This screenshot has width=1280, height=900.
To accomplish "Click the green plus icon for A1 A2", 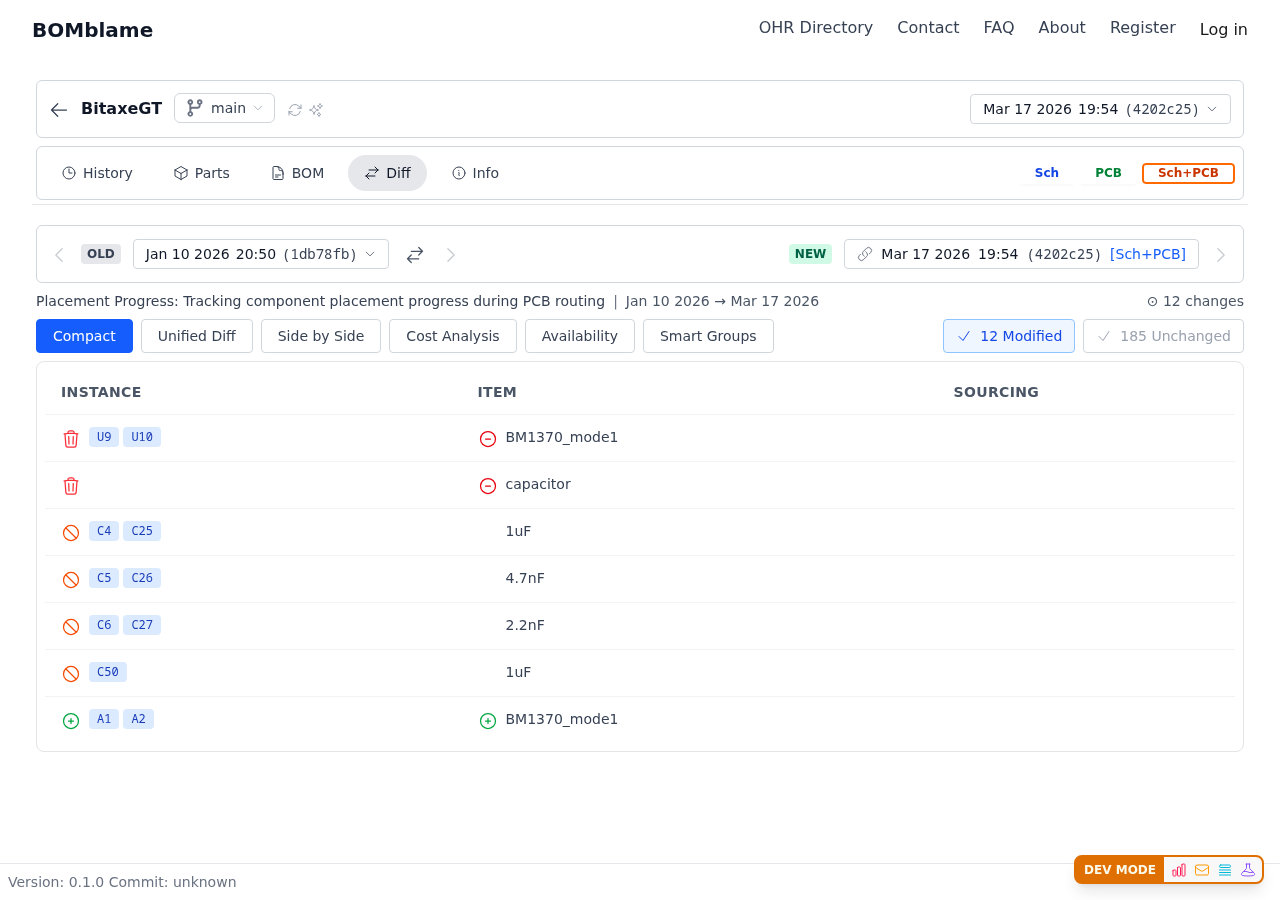I will [x=71, y=721].
